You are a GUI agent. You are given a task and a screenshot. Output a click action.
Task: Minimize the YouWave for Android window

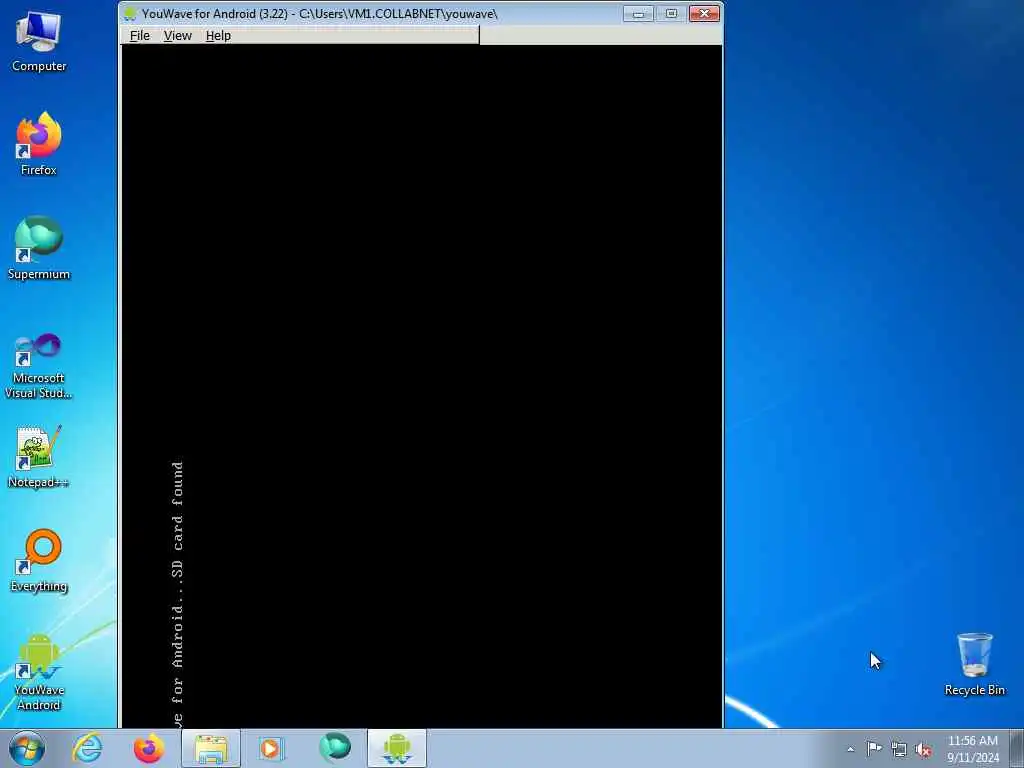(x=638, y=14)
